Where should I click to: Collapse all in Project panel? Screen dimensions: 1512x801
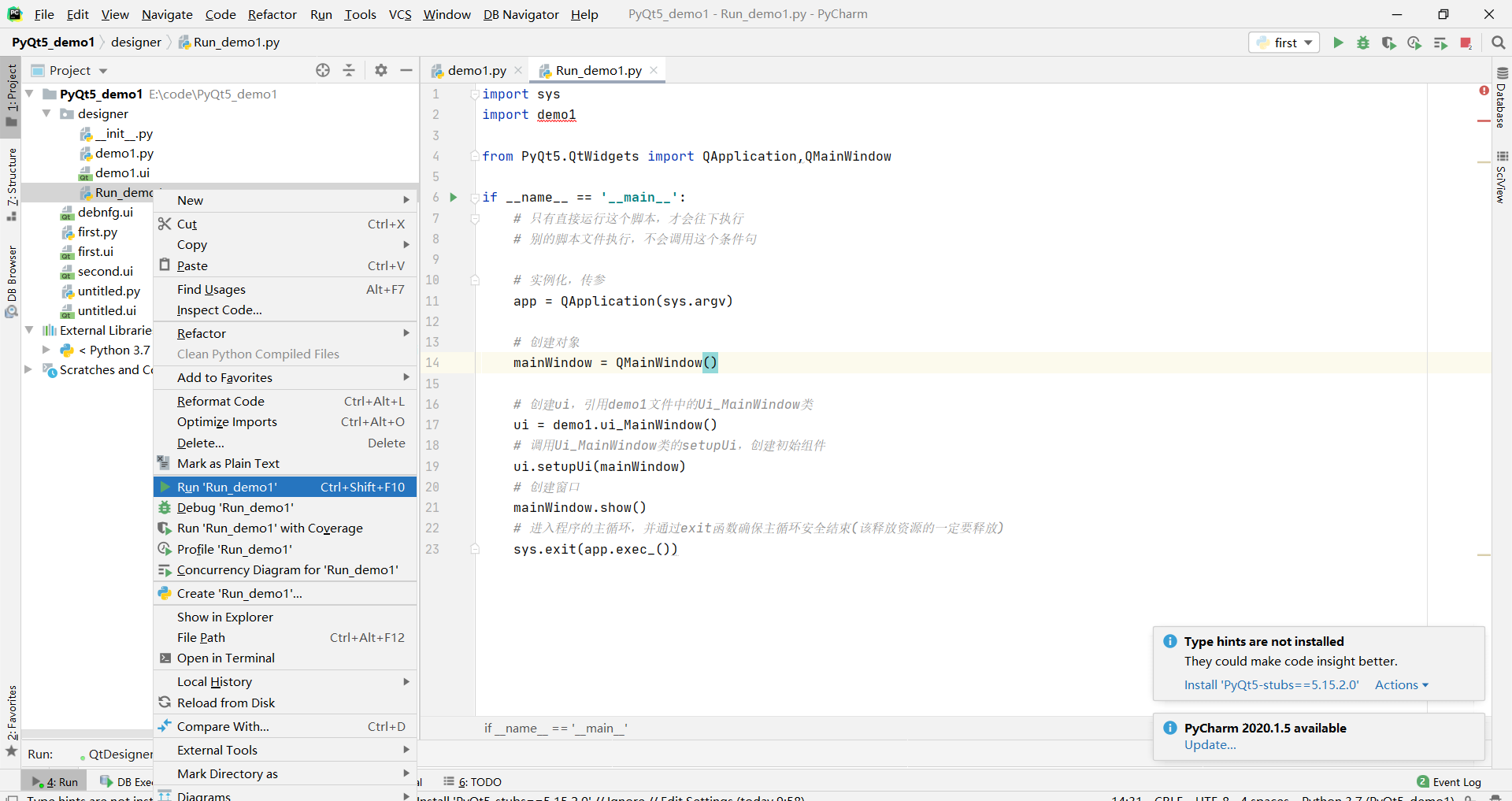point(349,70)
